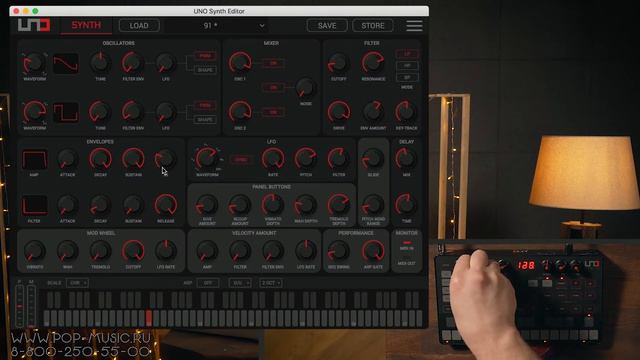Open the 2 OCT range dropdown

click(x=271, y=283)
